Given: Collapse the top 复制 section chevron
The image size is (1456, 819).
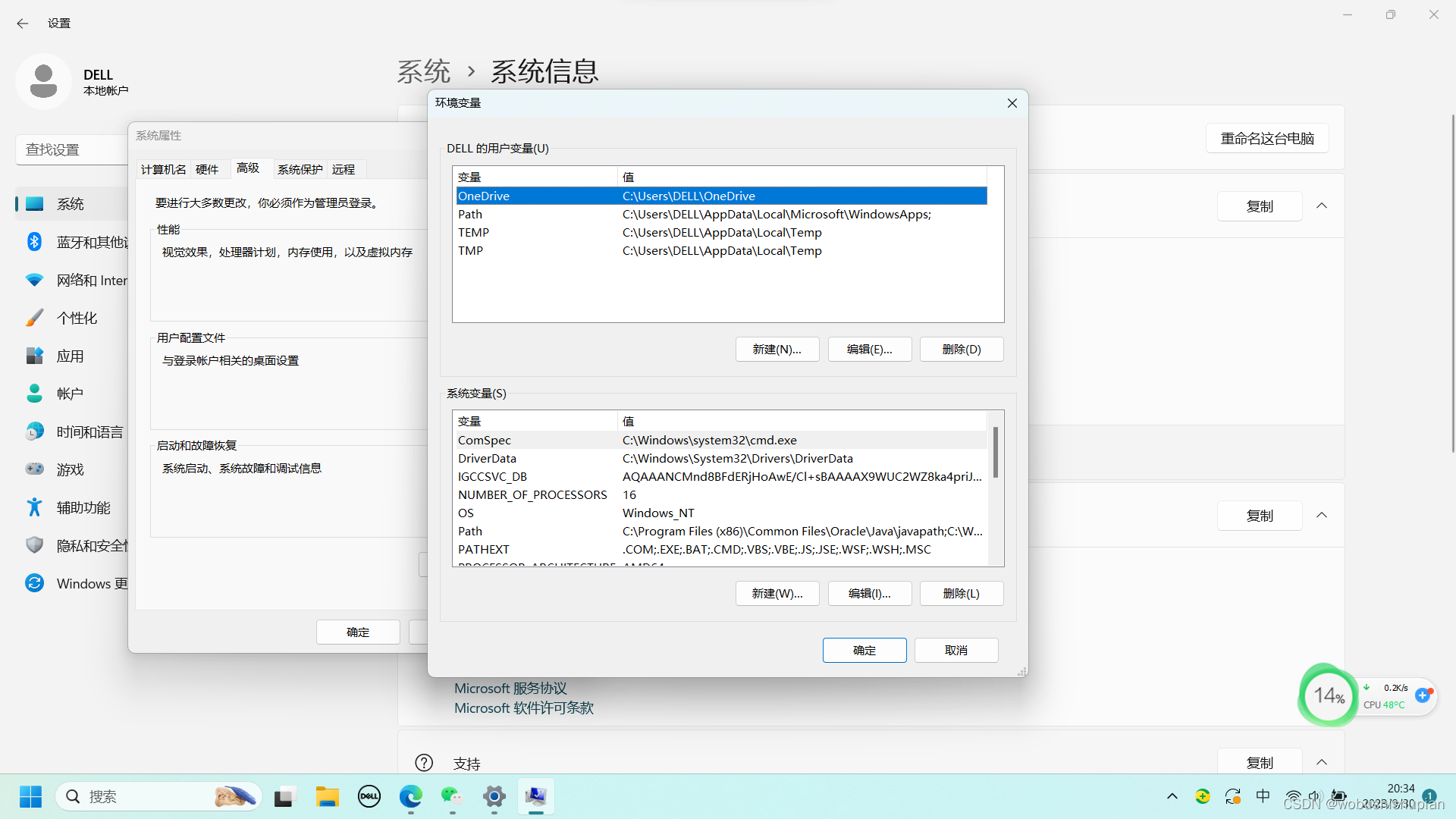Looking at the screenshot, I should (x=1321, y=206).
